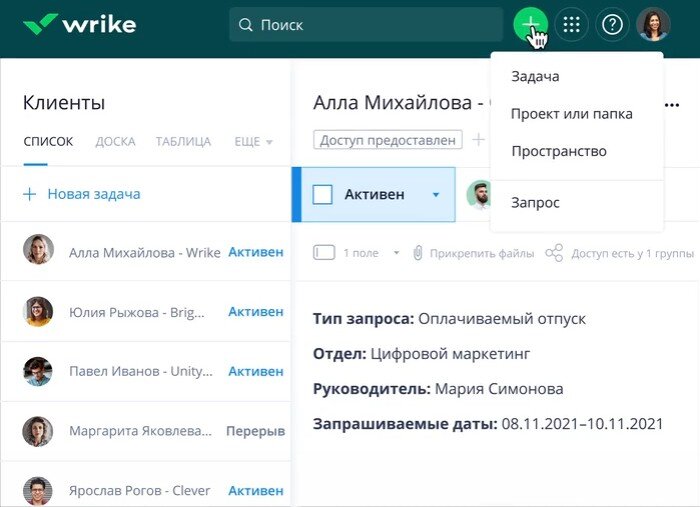Viewport: 700px width, 507px height.
Task: Click the paperclip attach icon
Action: coord(417,253)
